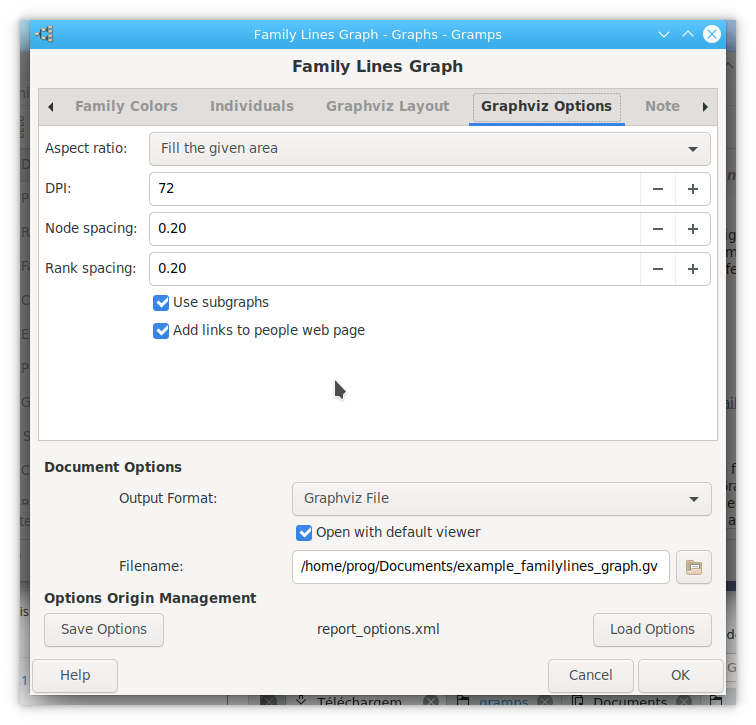The width and height of the screenshot is (756, 725).
Task: Click the Load Options button
Action: pos(652,630)
